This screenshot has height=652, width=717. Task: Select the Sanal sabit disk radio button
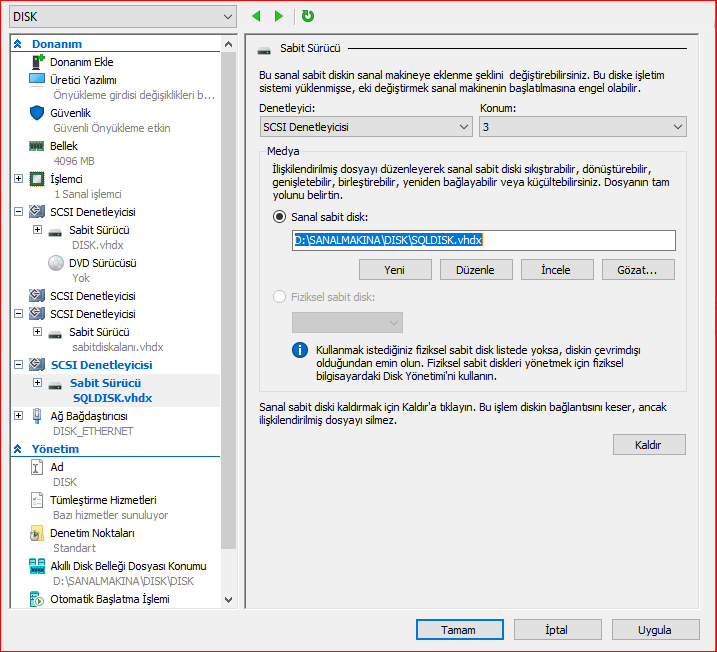click(279, 217)
